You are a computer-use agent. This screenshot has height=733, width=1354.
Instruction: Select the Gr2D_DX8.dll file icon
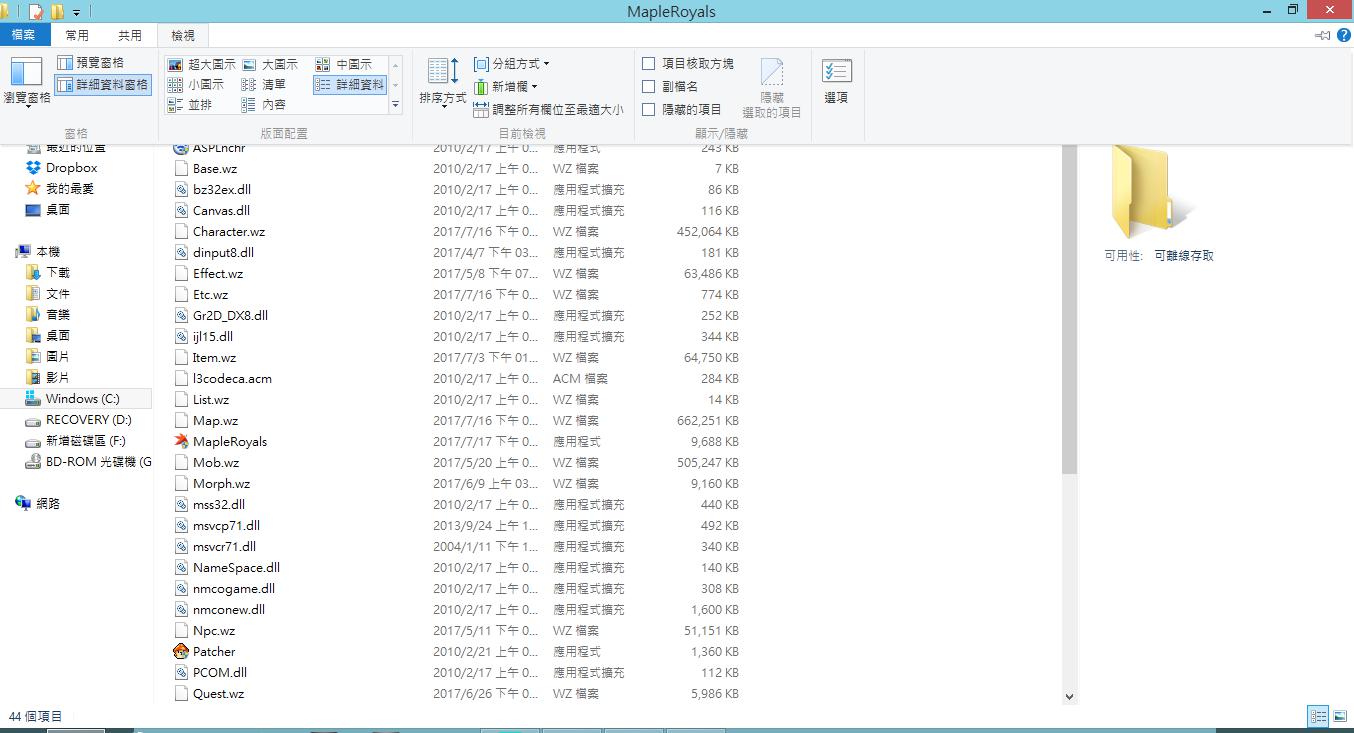tap(181, 315)
